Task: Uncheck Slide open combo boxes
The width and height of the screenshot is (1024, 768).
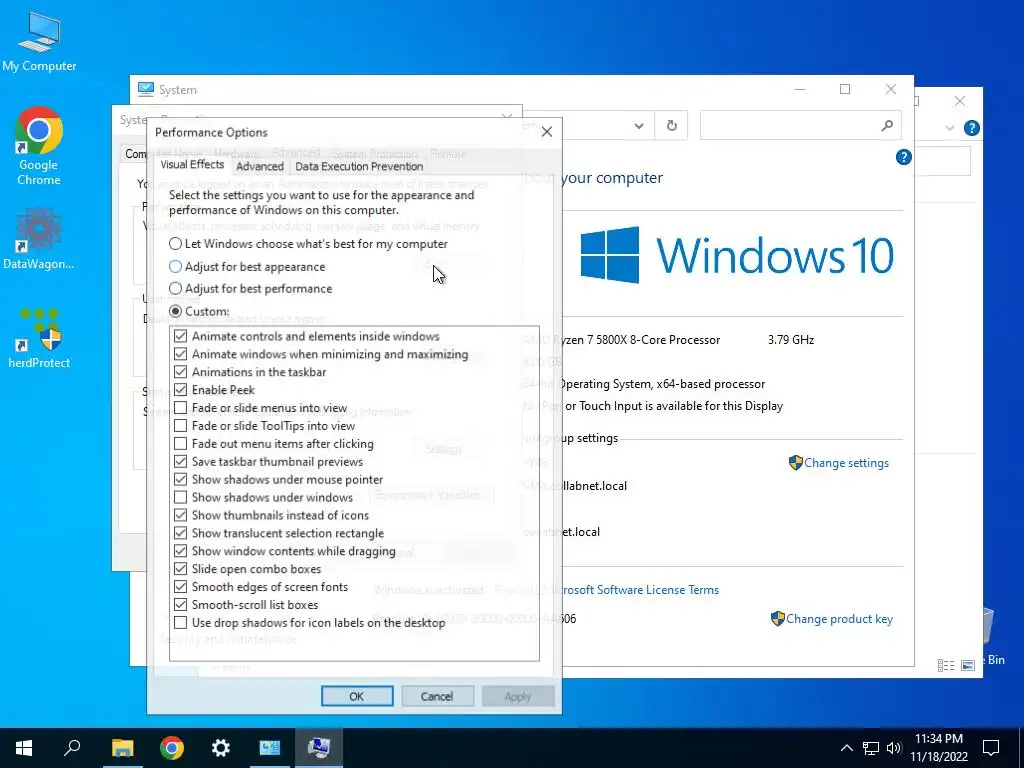Action: click(181, 569)
